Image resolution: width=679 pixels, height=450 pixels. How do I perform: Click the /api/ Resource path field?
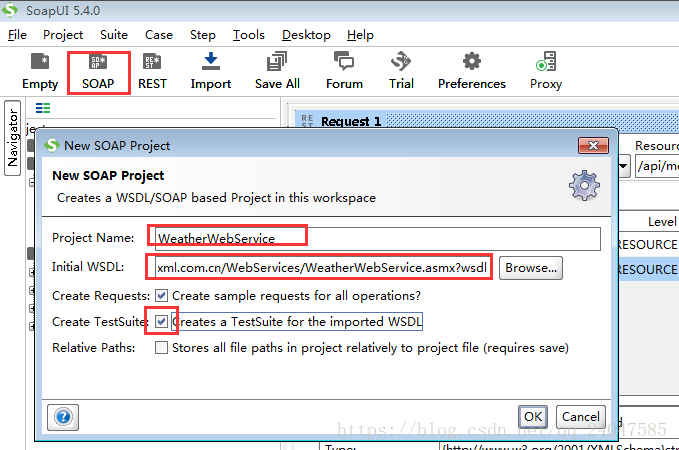tap(657, 166)
